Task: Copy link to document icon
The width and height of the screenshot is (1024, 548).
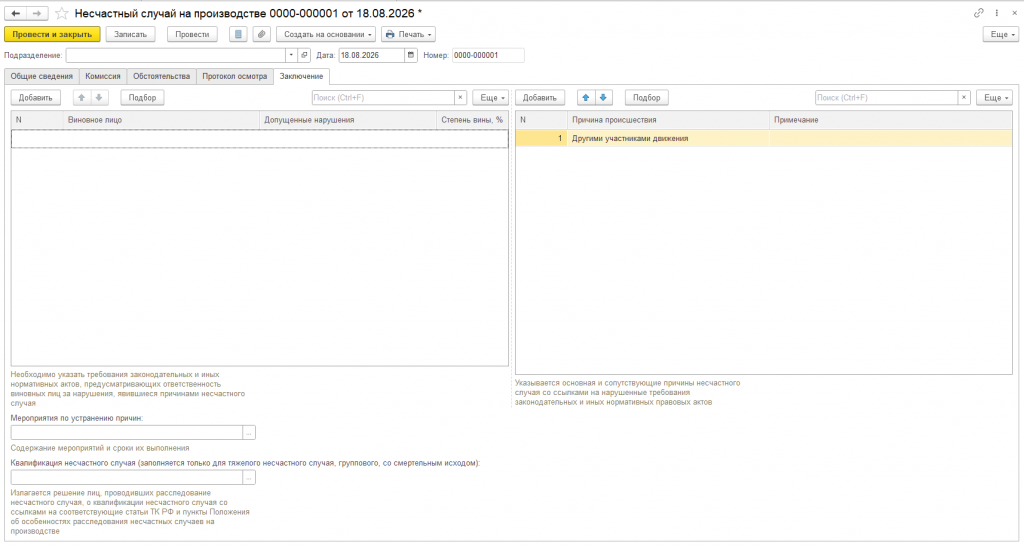Action: click(x=978, y=13)
